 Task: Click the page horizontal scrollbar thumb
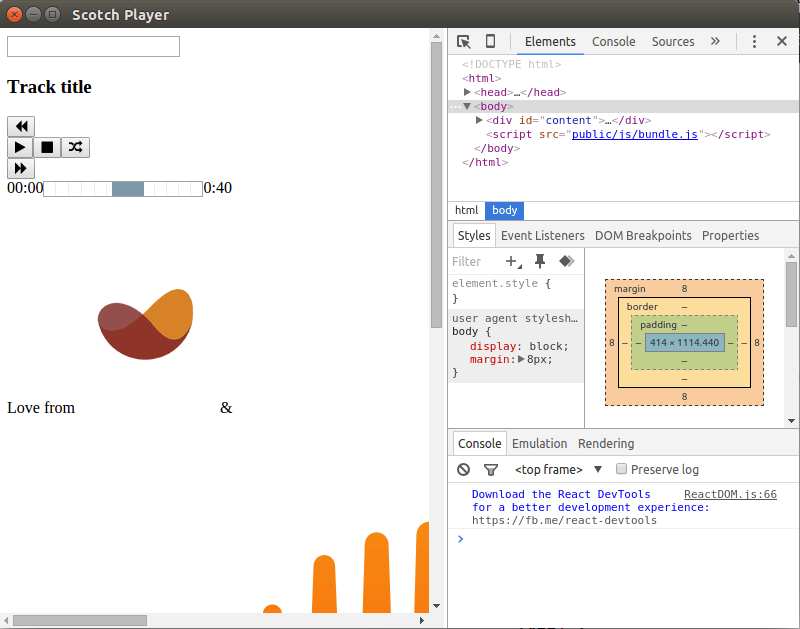click(80, 620)
